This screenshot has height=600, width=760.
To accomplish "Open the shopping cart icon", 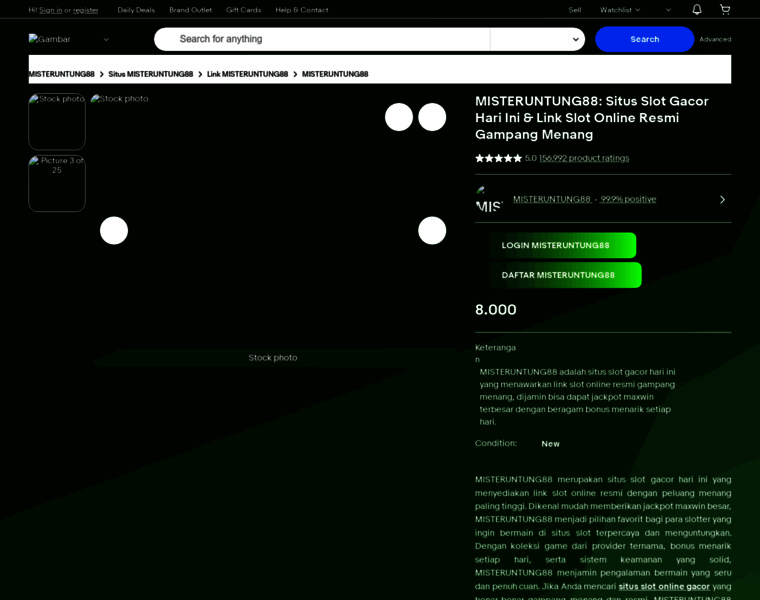I will coord(725,10).
